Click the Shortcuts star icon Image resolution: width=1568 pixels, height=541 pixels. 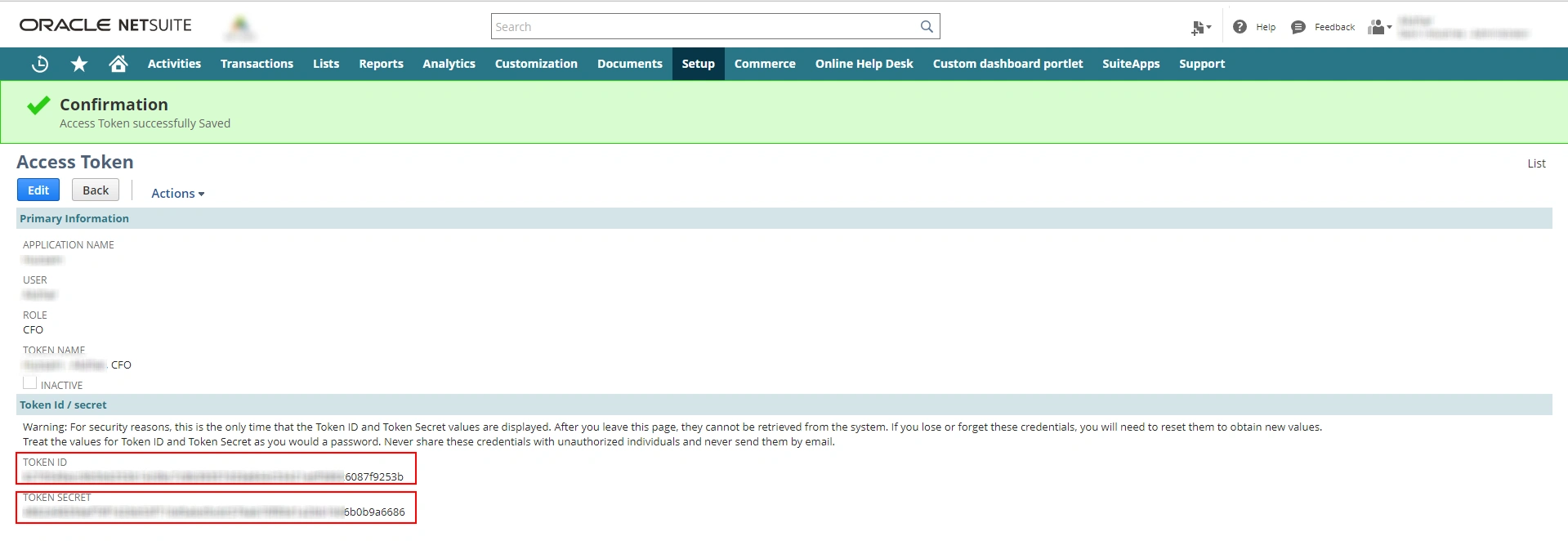point(79,64)
